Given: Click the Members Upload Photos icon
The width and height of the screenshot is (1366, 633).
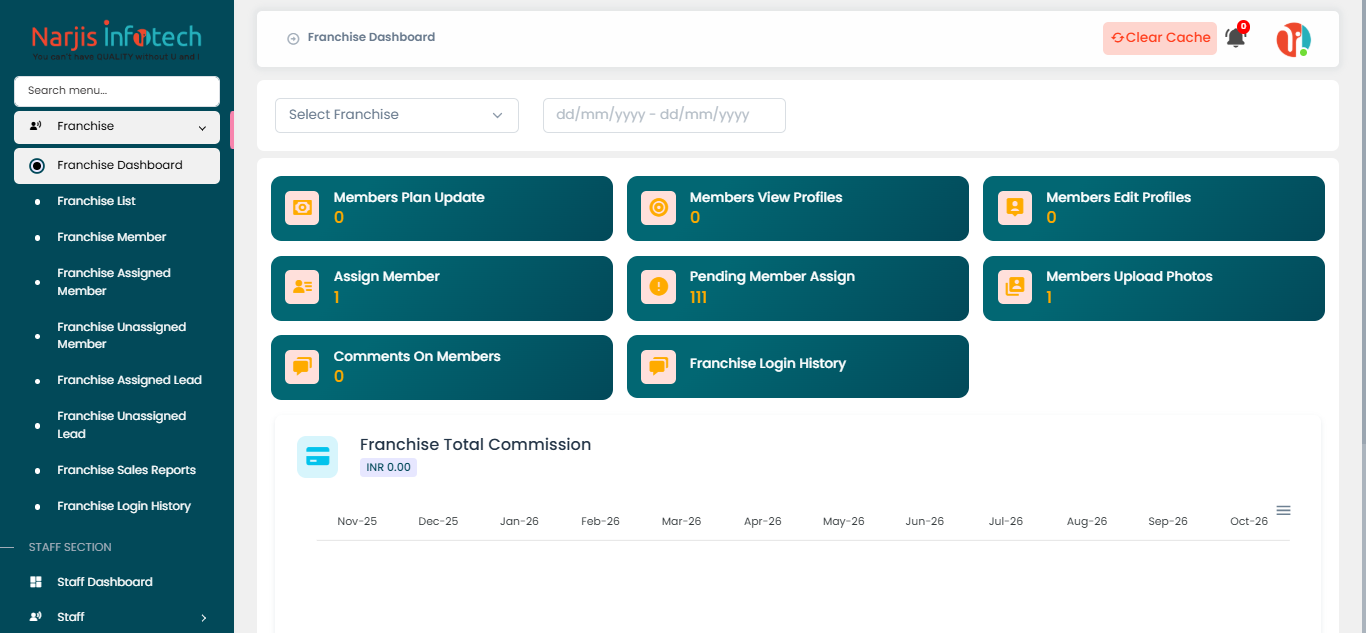Looking at the screenshot, I should pos(1015,287).
